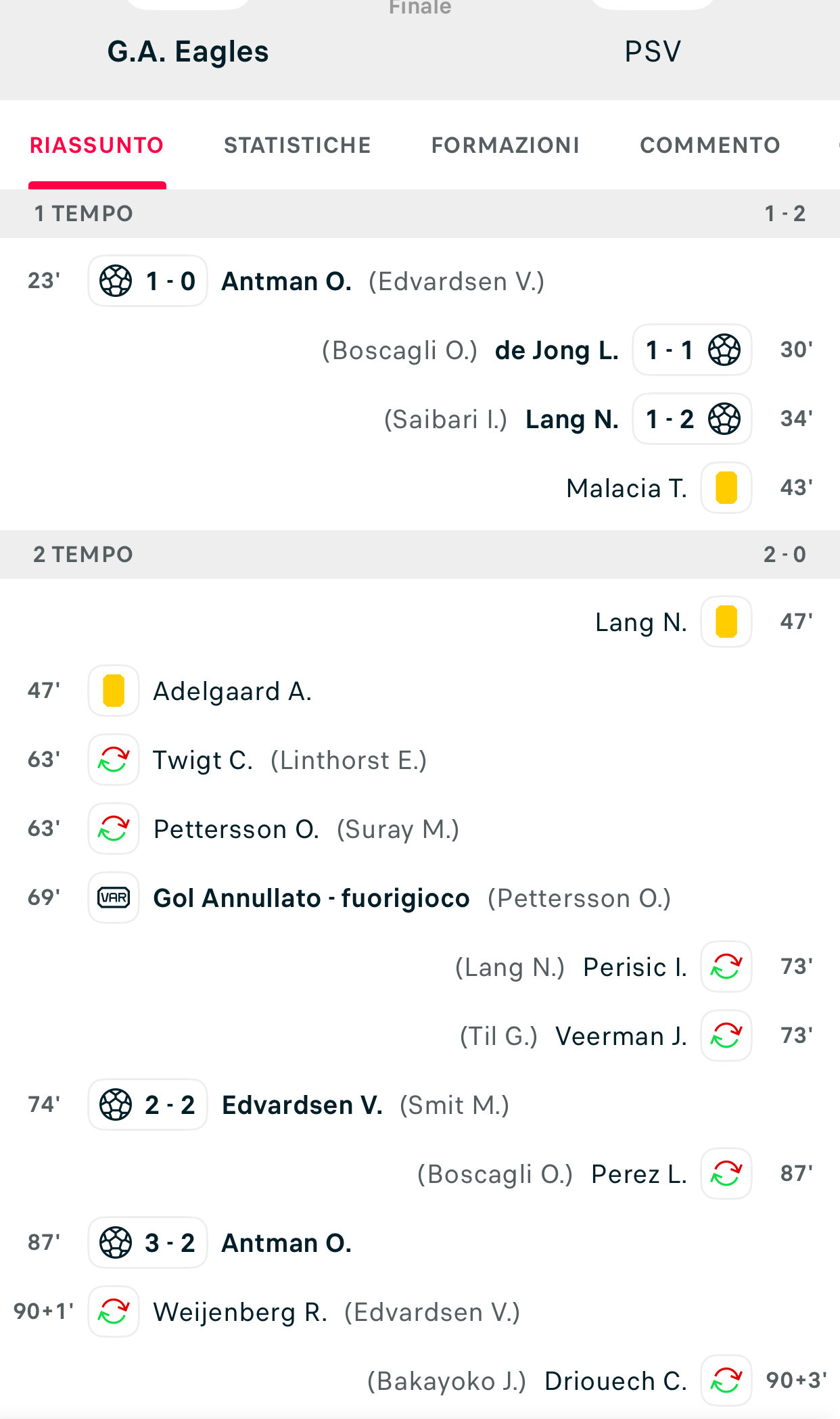Tap Edvardsen V. 2-2 goal scorer name
840x1419 pixels.
302,1104
